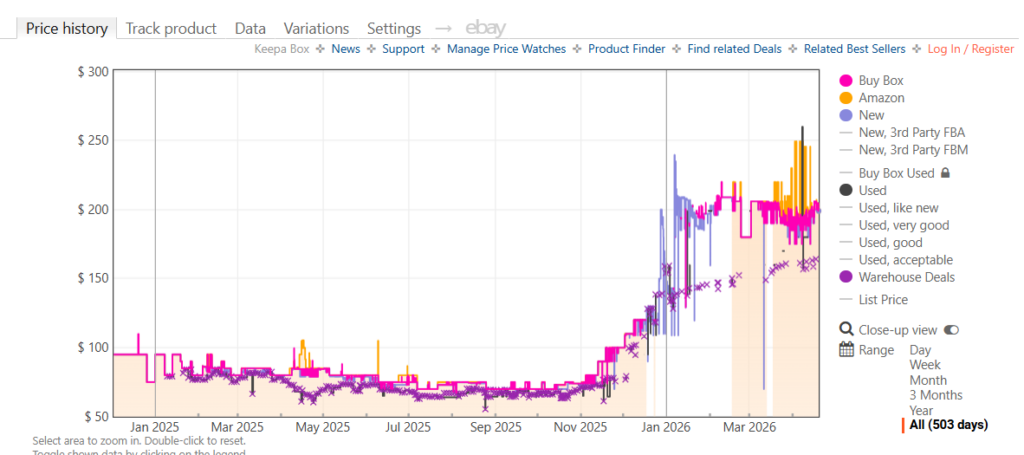The image size is (1024, 455).
Task: Choose the All (503 days) range
Action: click(948, 425)
